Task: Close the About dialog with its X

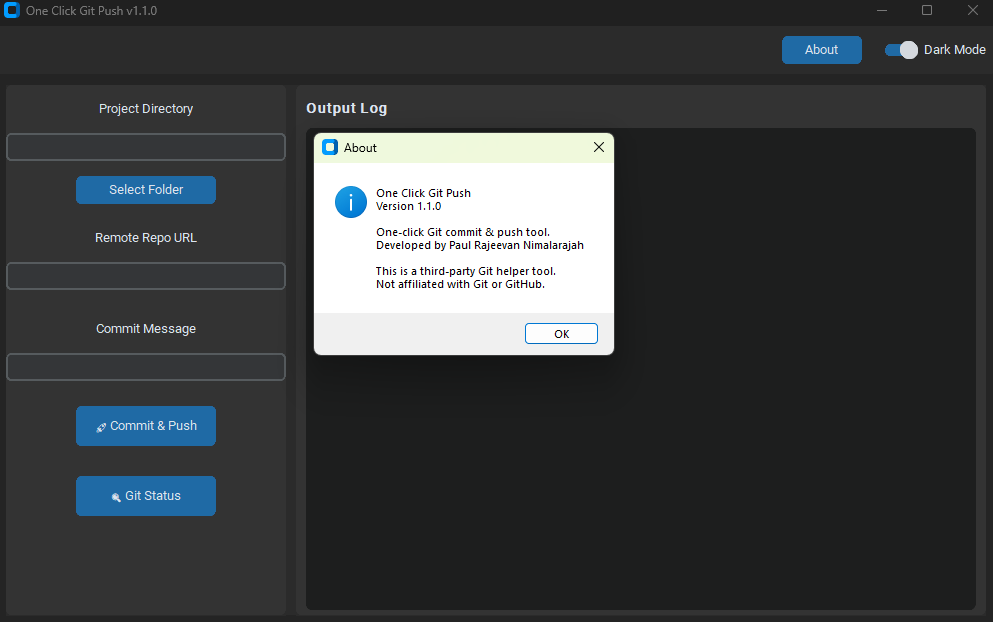Action: coord(598,147)
